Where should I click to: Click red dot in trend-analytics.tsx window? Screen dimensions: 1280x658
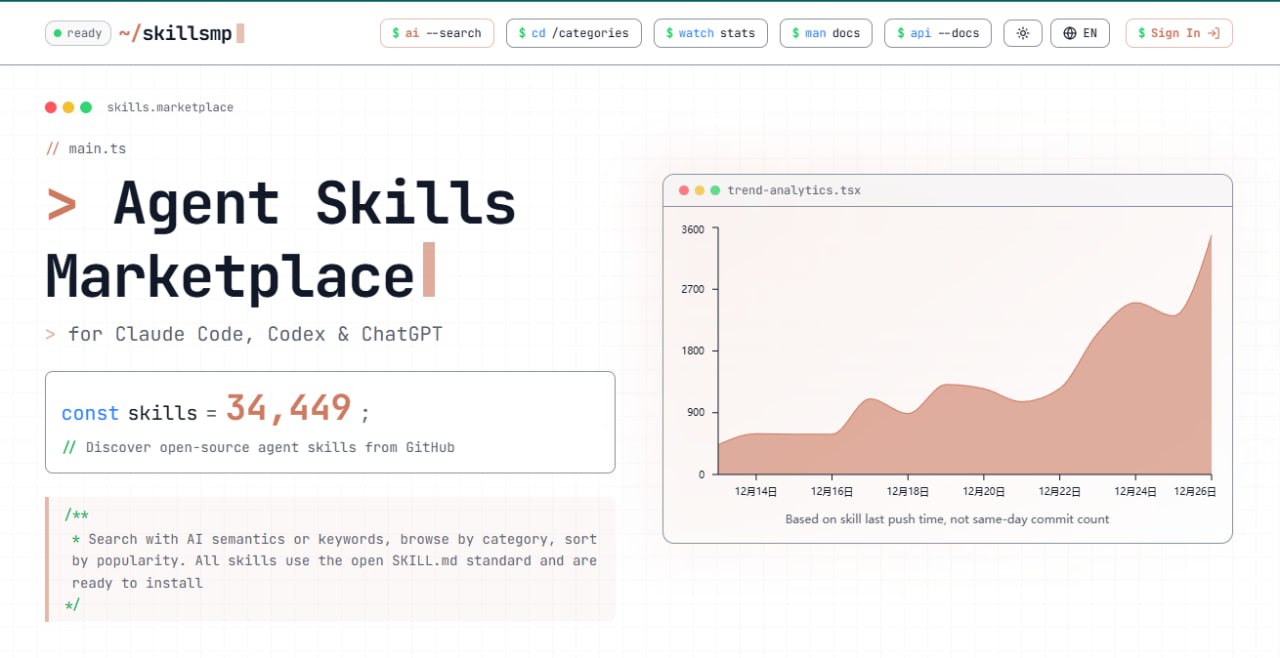click(x=684, y=190)
